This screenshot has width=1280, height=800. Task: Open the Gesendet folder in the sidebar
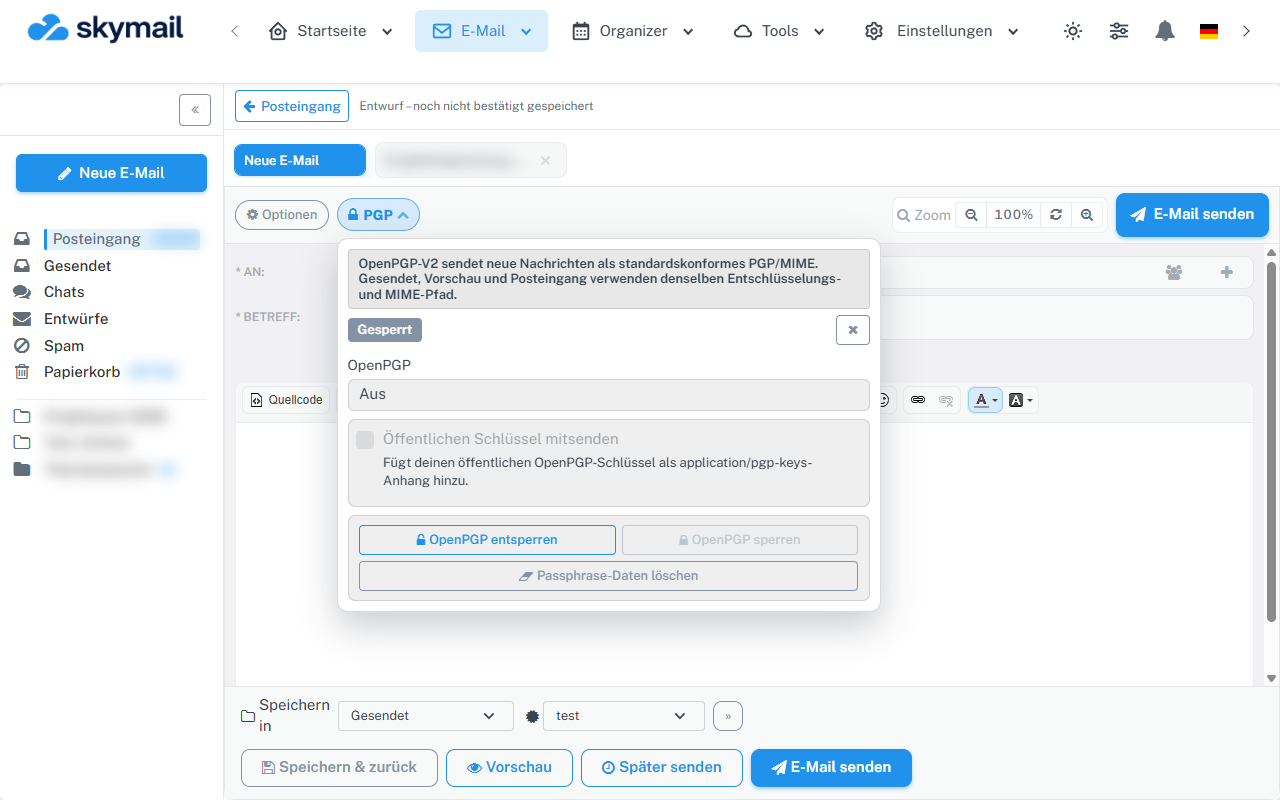coord(77,266)
